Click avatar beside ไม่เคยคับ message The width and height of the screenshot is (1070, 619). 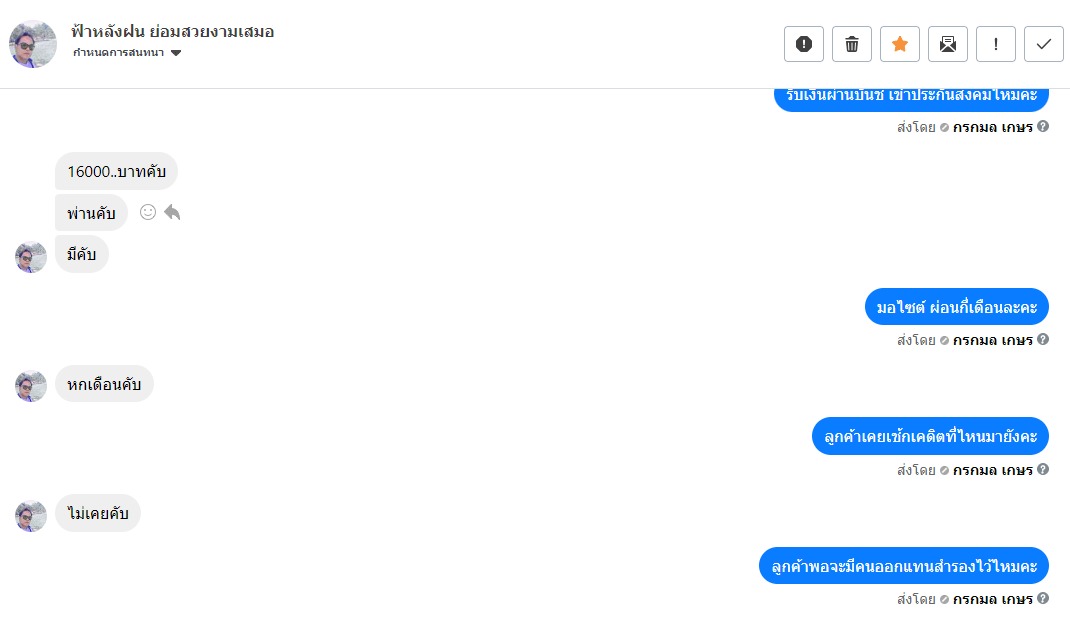[31, 515]
